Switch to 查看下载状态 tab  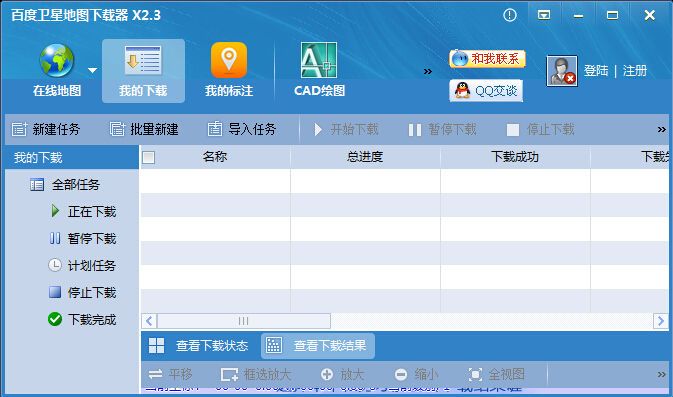199,345
